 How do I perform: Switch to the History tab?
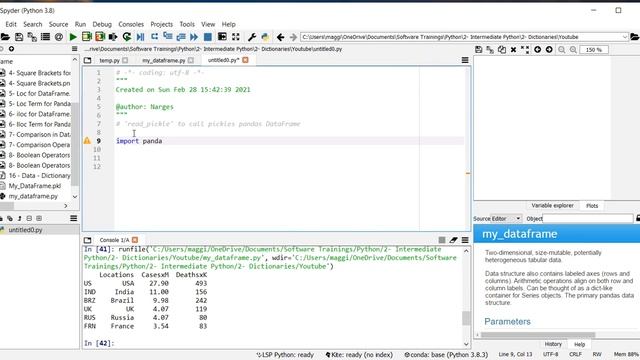[553, 344]
